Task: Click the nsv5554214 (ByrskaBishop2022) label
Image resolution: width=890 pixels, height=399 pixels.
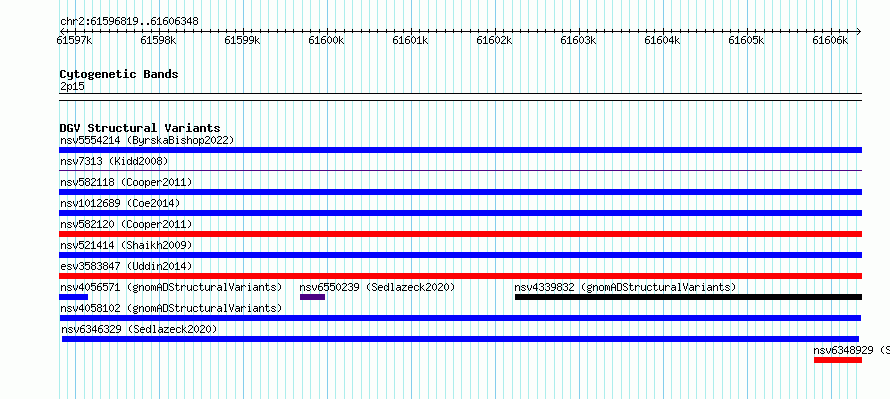Action: coord(146,140)
